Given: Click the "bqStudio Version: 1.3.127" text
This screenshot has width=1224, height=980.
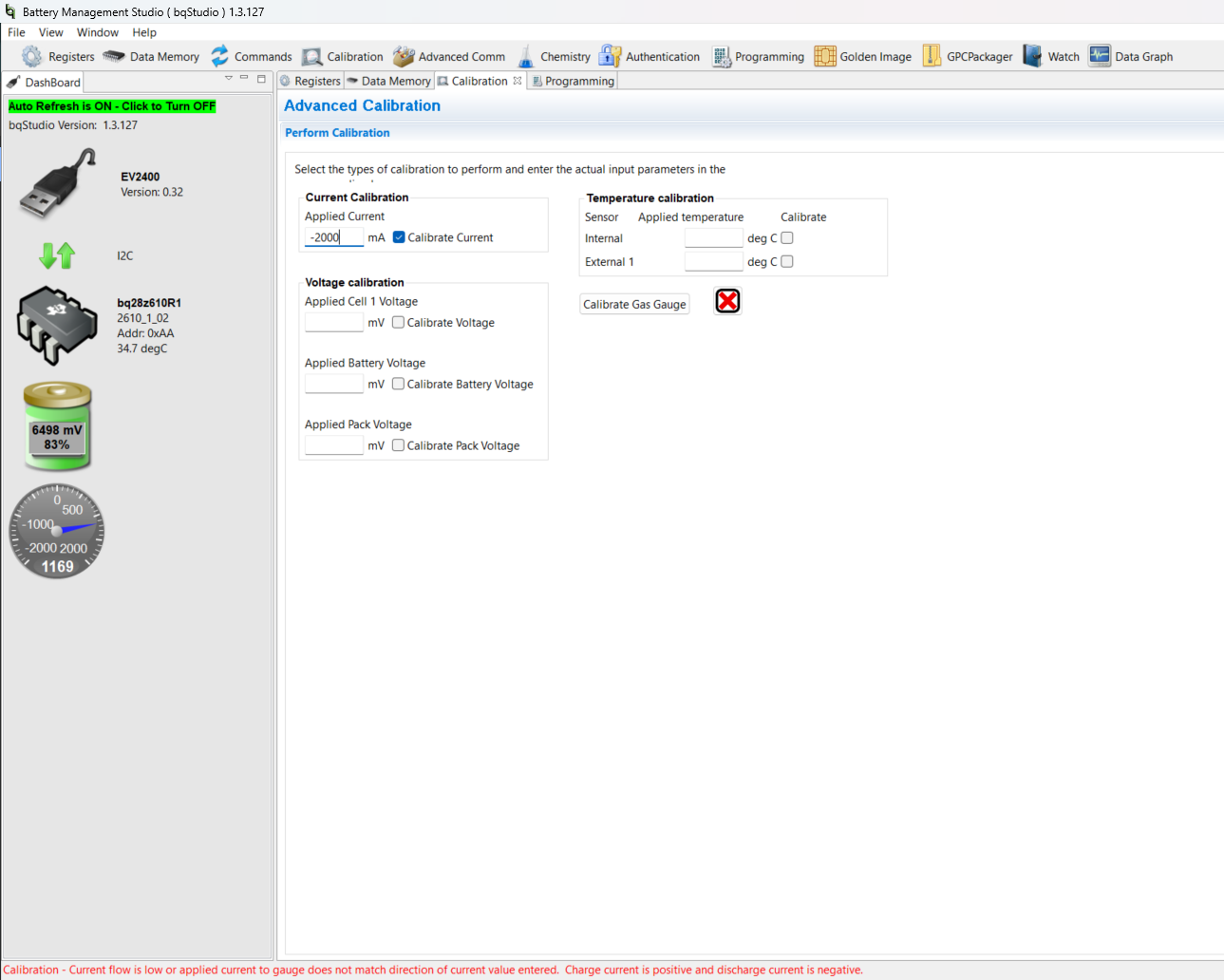Looking at the screenshot, I should coord(73,125).
